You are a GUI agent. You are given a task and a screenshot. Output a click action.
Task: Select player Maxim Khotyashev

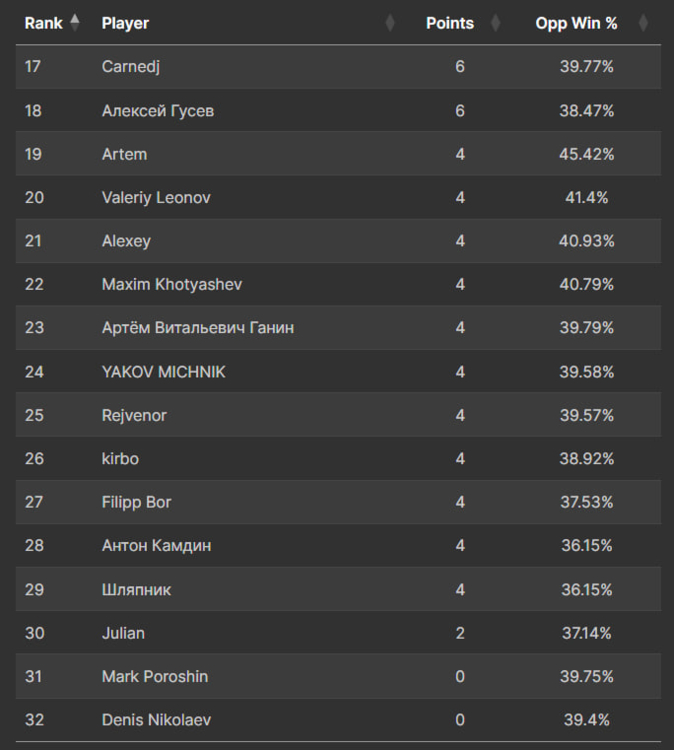pos(172,285)
